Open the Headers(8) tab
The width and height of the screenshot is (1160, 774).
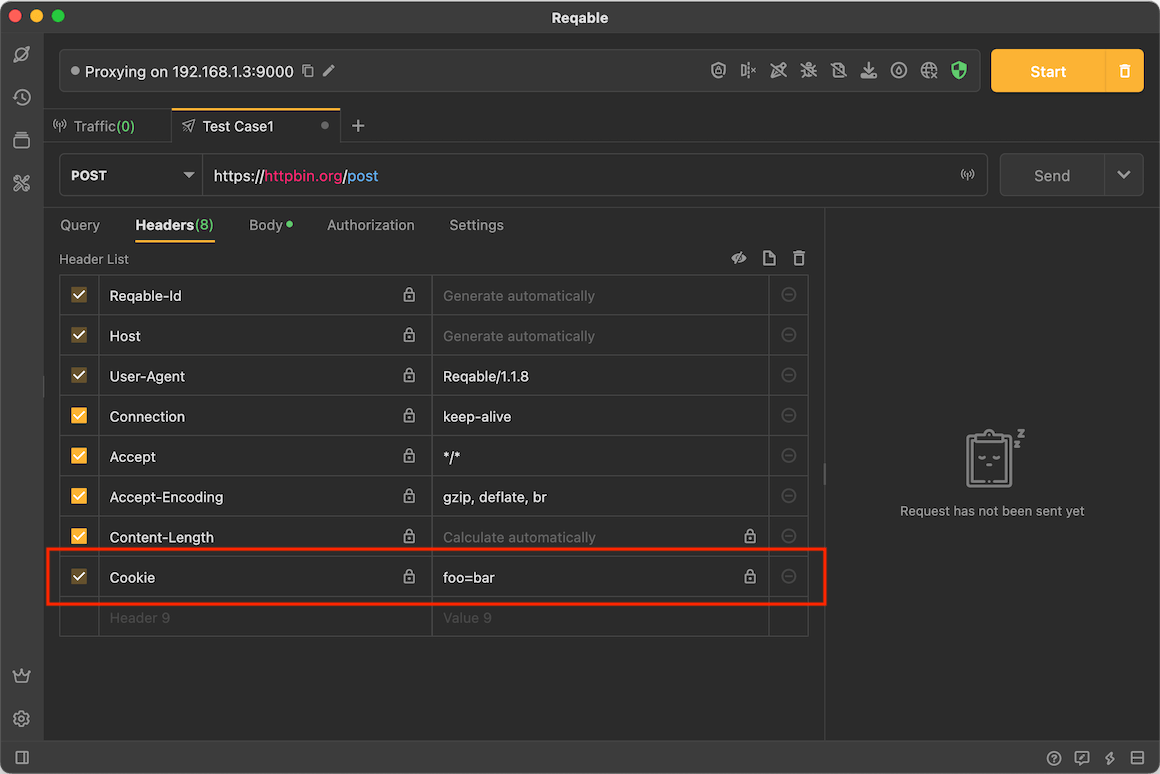pos(175,225)
